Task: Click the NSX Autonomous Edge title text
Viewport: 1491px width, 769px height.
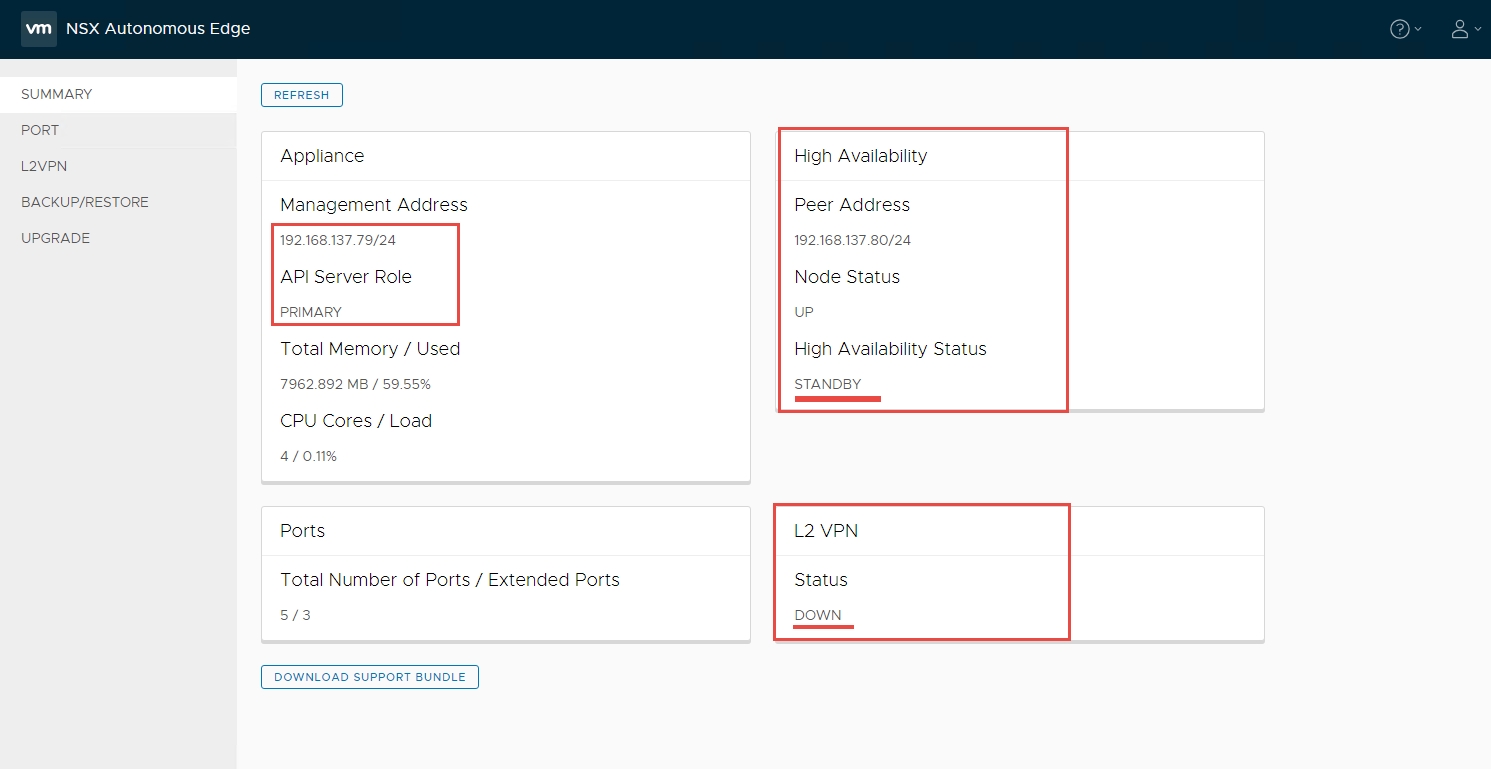Action: point(158,29)
